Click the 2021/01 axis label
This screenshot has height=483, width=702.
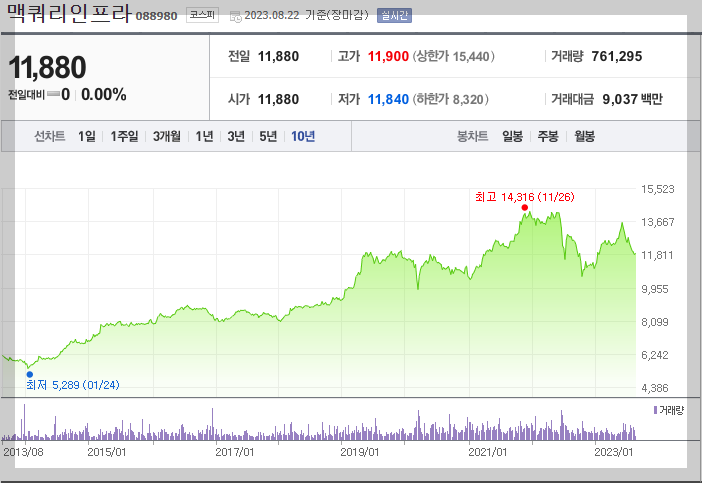click(488, 452)
